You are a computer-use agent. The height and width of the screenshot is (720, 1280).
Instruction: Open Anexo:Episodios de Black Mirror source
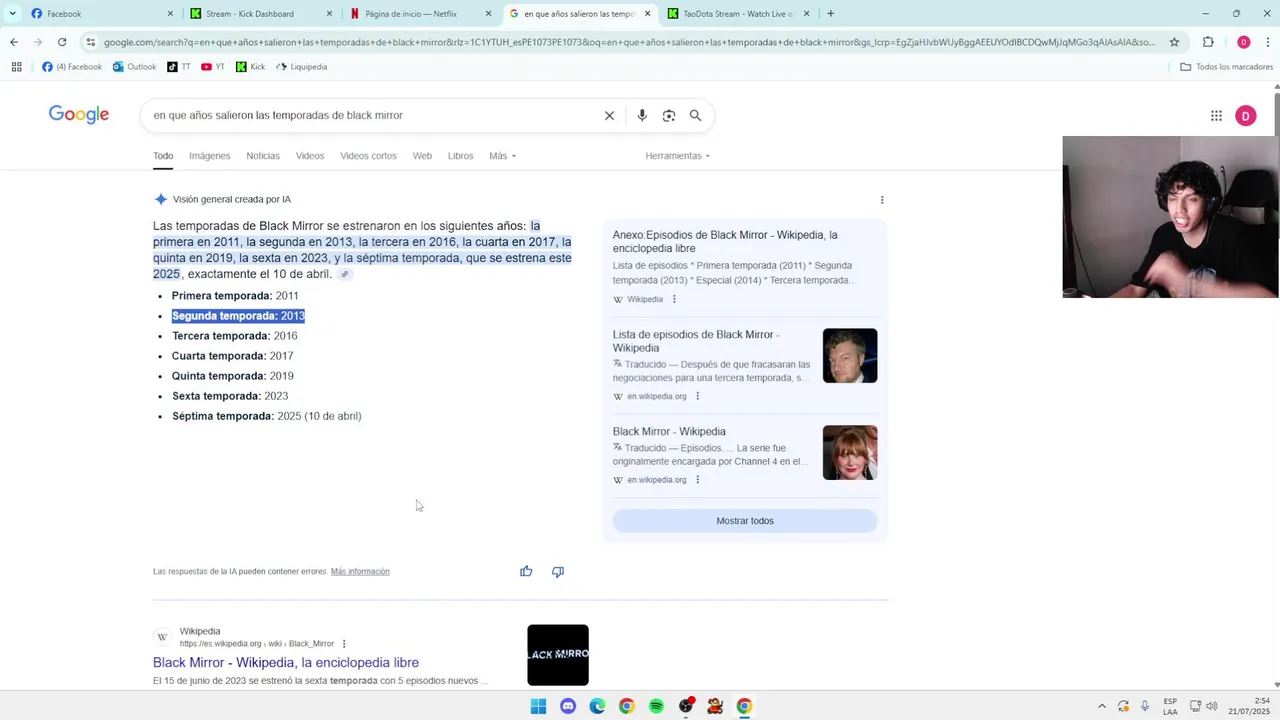[725, 241]
